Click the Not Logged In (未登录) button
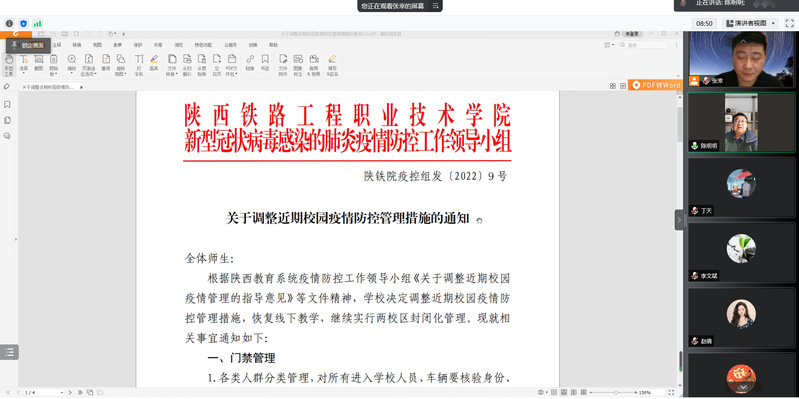This screenshot has height=399, width=799. [x=632, y=34]
